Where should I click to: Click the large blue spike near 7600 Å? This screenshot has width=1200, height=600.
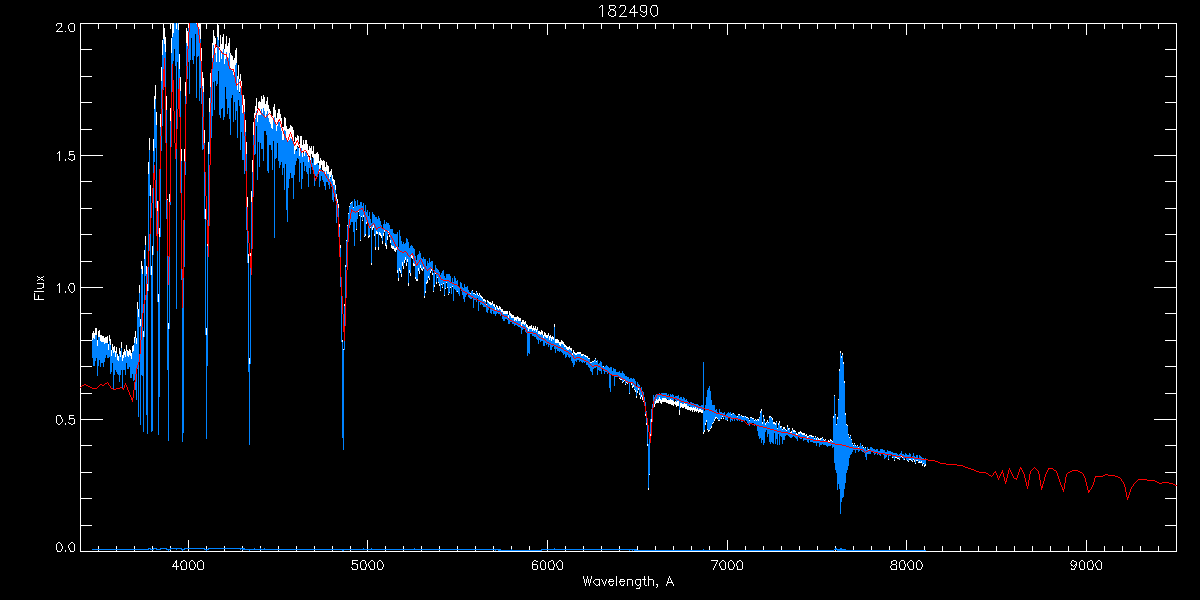coord(841,430)
